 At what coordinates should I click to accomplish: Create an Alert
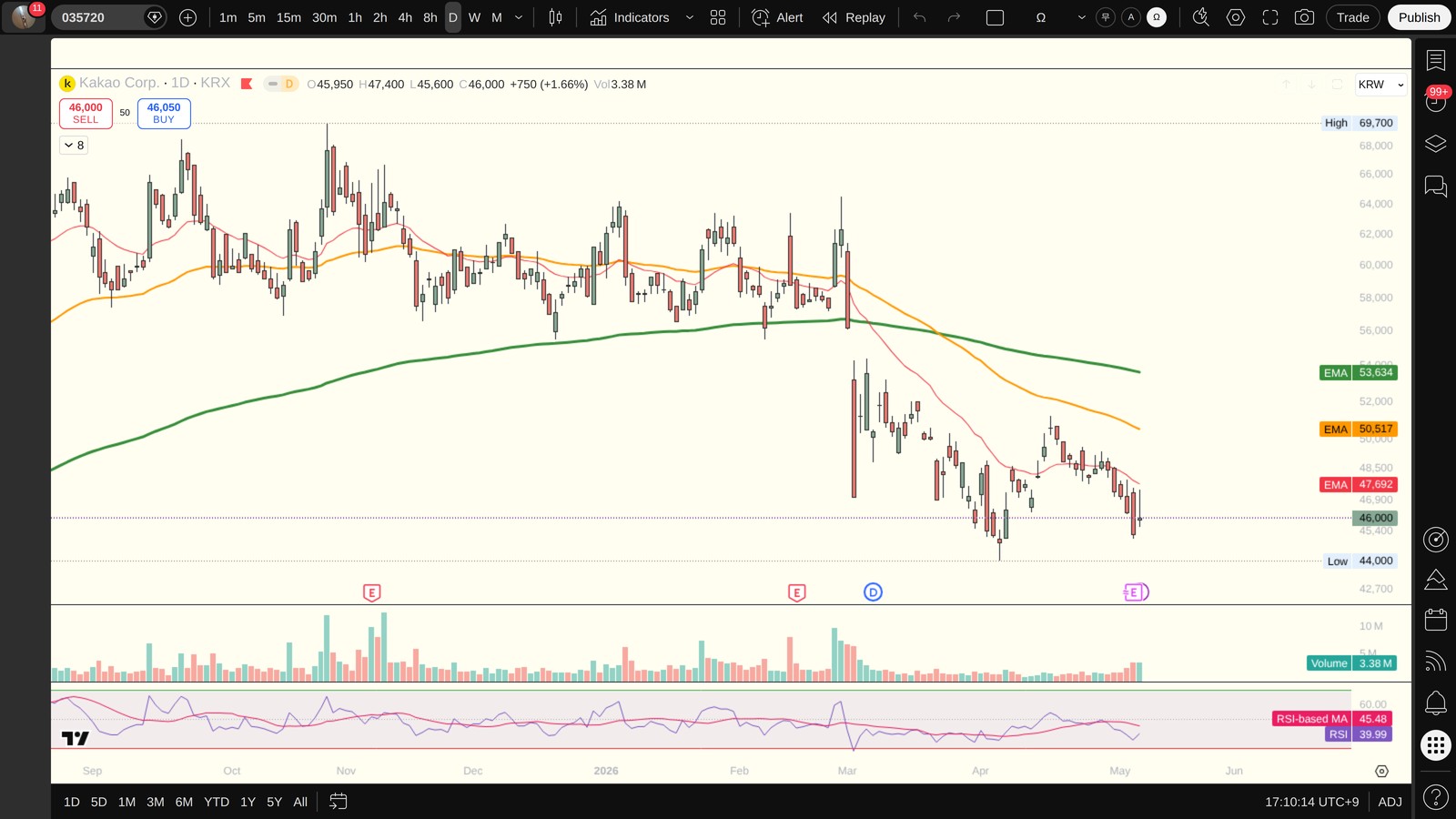coord(778,17)
